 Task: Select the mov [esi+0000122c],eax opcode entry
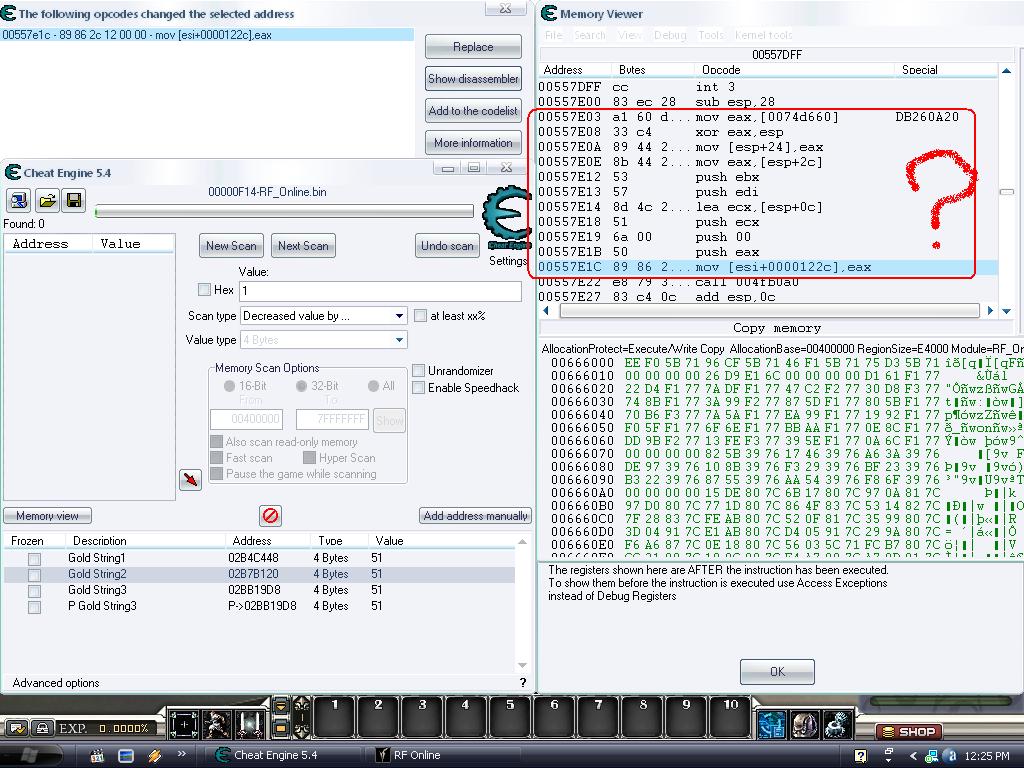click(x=207, y=35)
